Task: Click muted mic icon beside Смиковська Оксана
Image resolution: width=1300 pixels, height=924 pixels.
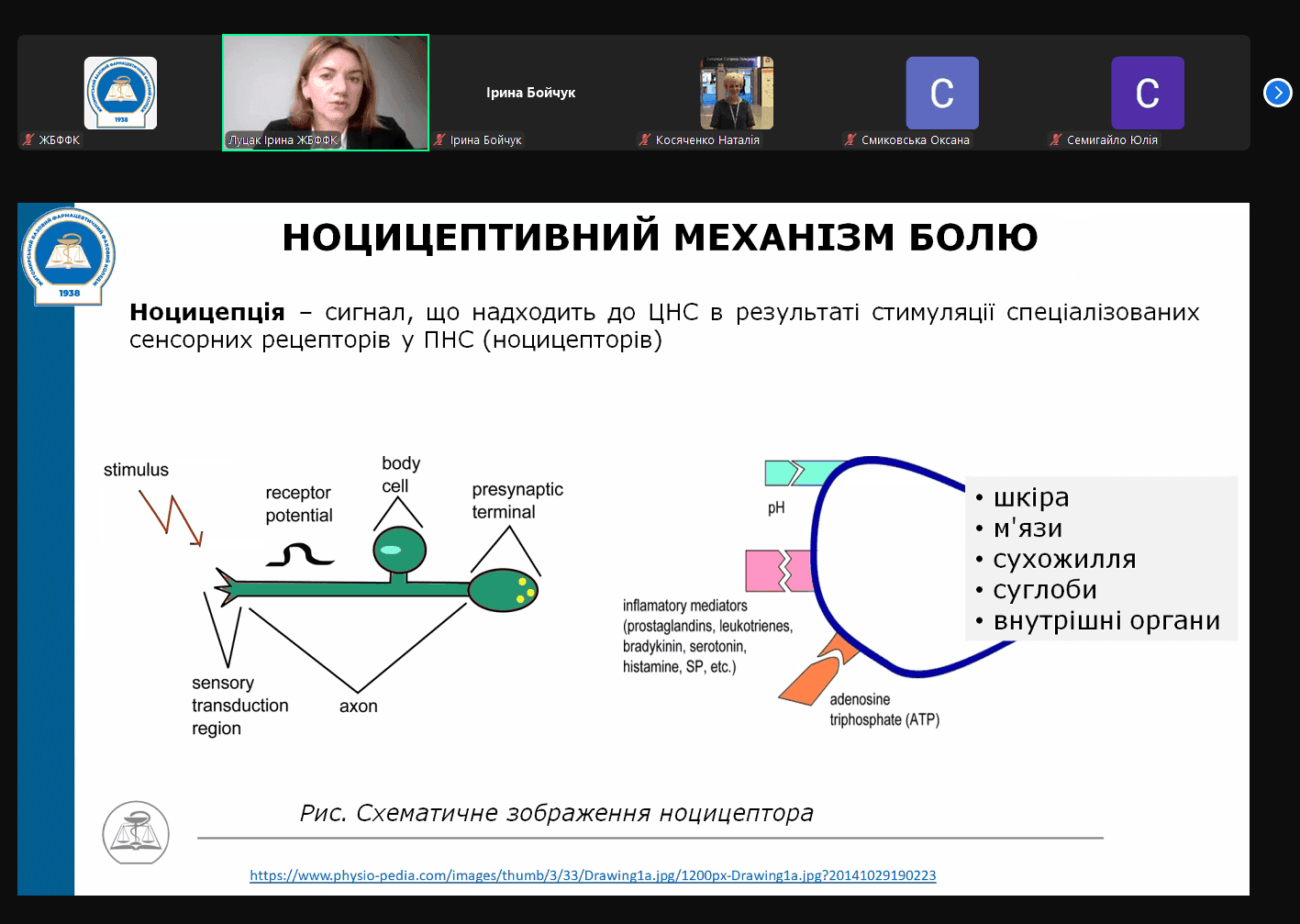Action: 850,139
